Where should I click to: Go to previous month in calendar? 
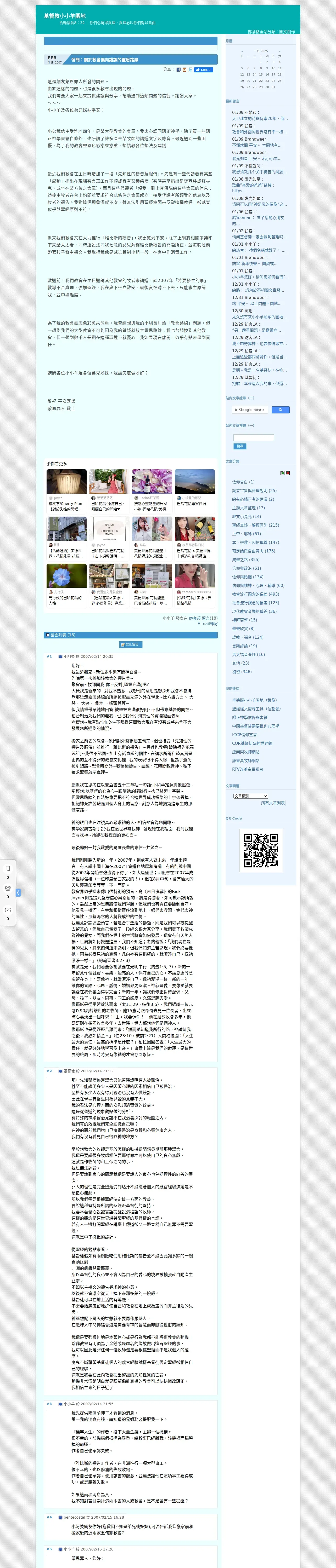(x=242, y=51)
